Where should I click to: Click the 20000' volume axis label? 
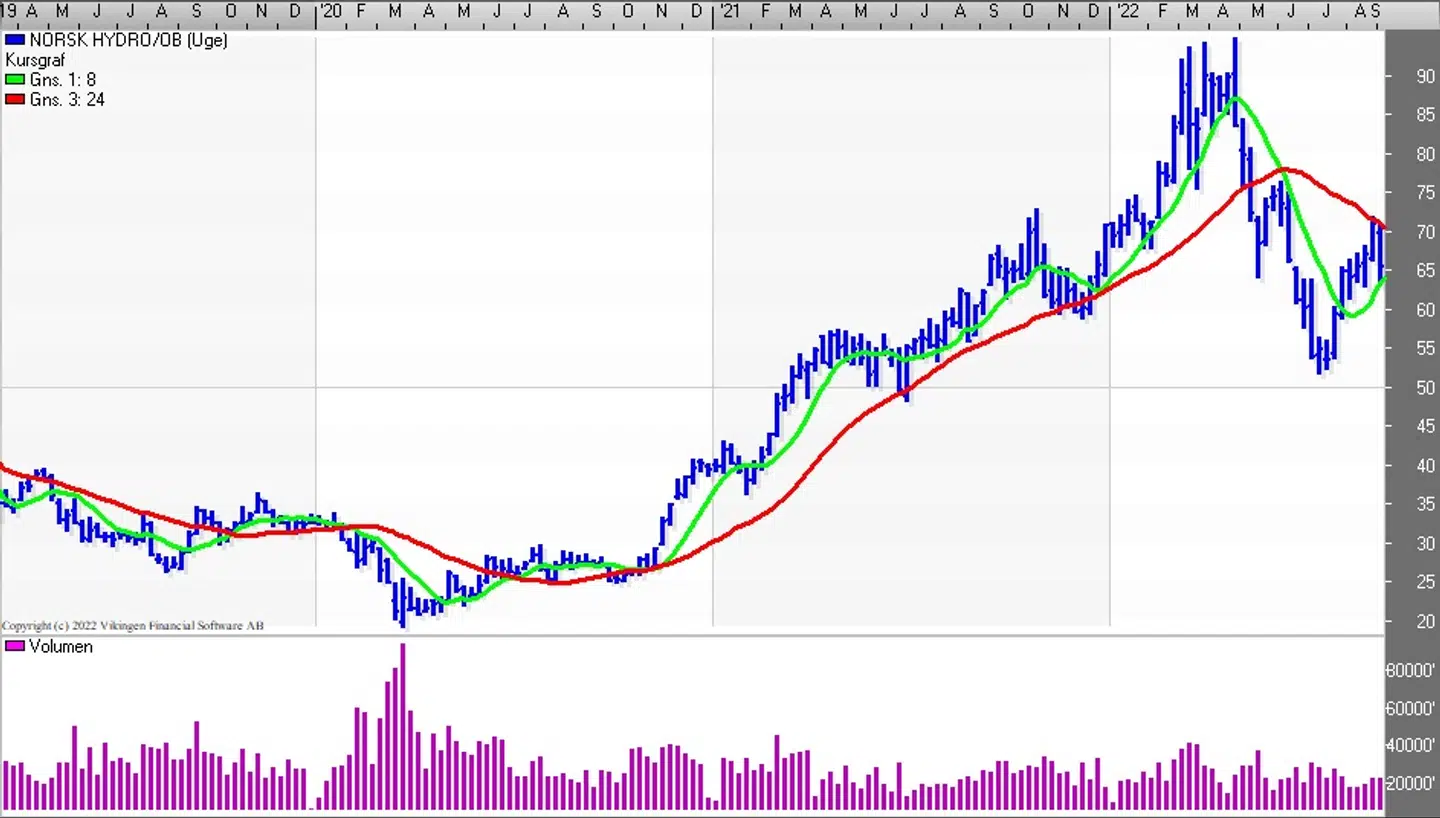[x=1410, y=783]
